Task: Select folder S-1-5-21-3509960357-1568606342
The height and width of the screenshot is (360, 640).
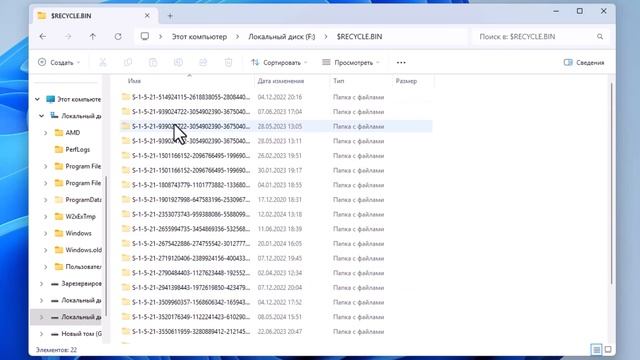Action: [191, 302]
